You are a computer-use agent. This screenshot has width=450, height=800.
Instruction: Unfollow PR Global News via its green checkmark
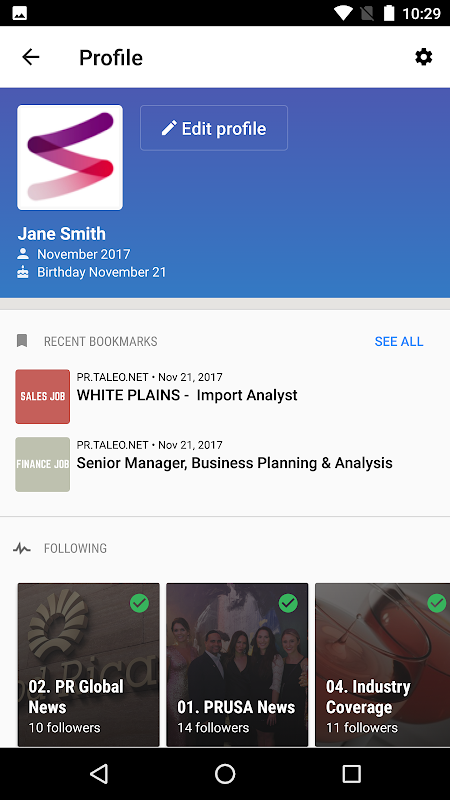[x=139, y=603]
